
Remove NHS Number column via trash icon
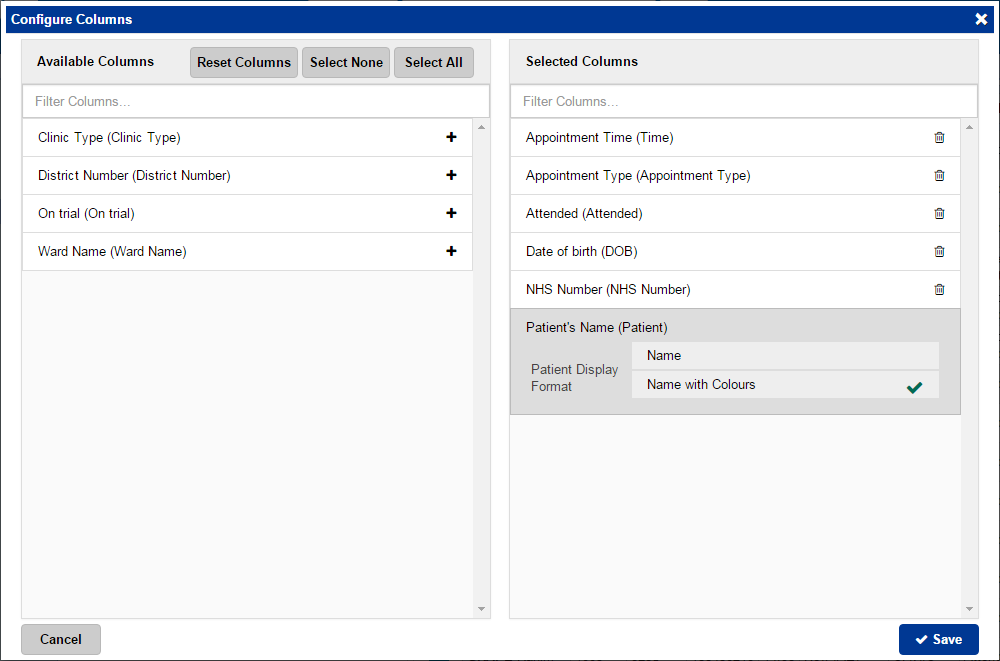939,290
